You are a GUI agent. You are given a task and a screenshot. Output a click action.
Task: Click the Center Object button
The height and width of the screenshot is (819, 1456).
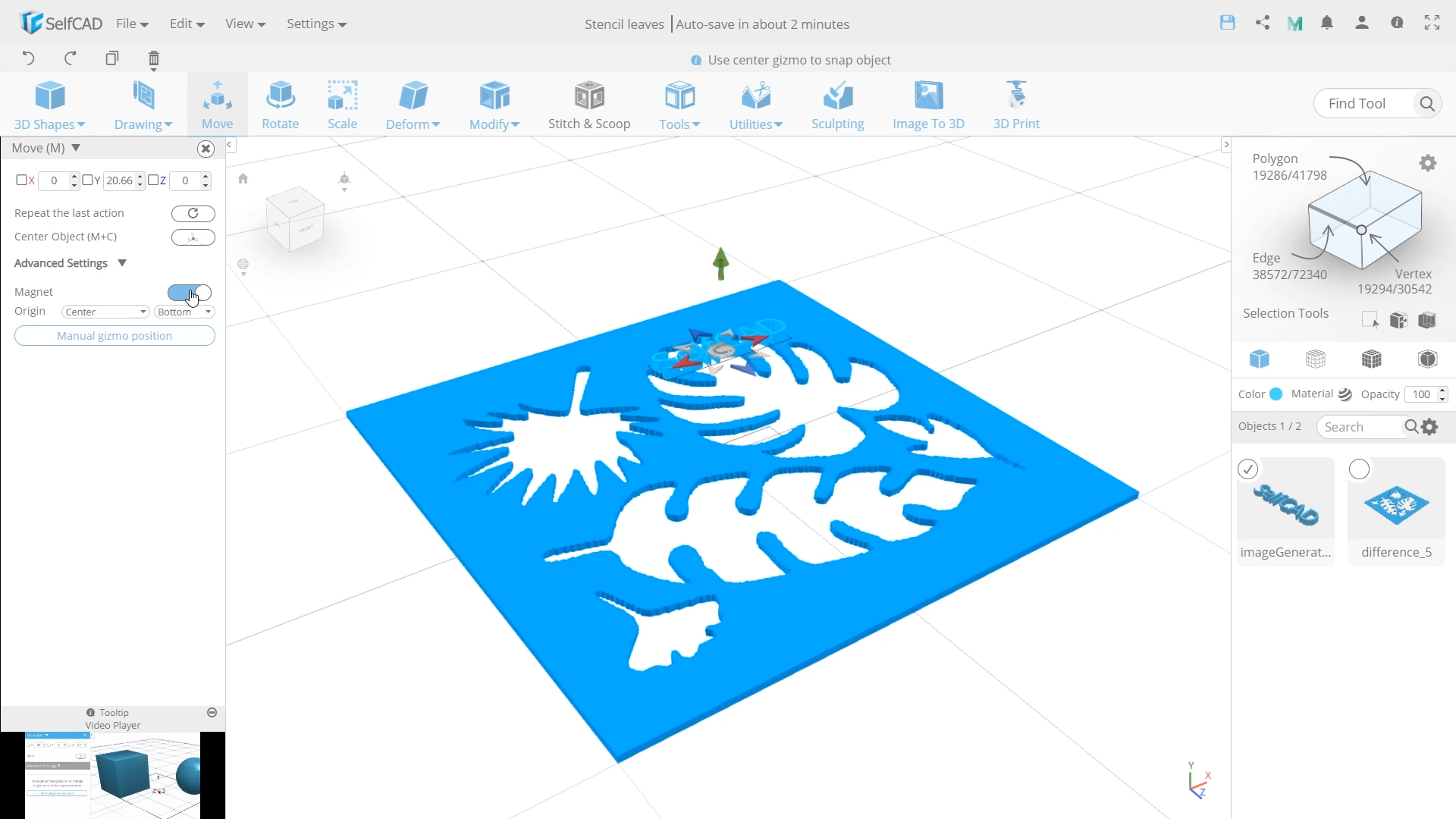point(193,237)
